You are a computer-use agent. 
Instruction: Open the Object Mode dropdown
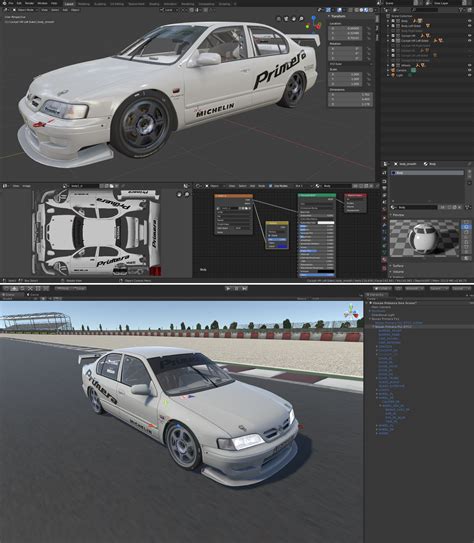coord(25,10)
